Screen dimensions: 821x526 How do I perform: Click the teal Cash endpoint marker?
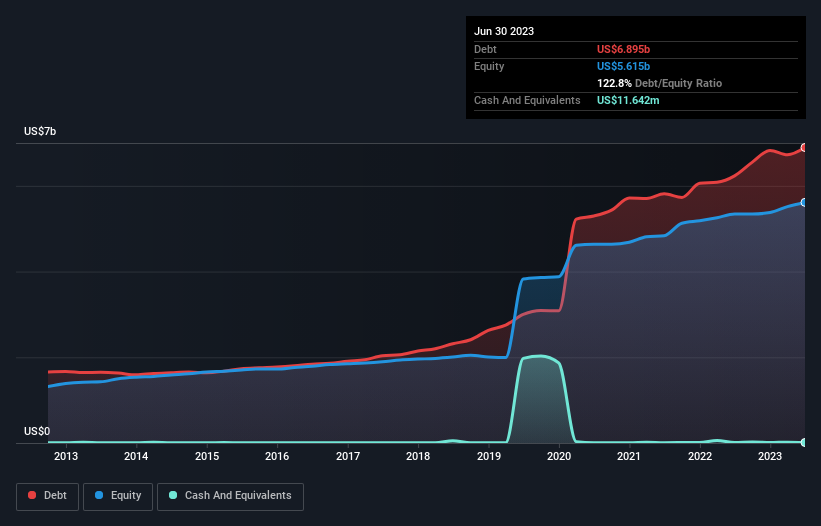(804, 442)
